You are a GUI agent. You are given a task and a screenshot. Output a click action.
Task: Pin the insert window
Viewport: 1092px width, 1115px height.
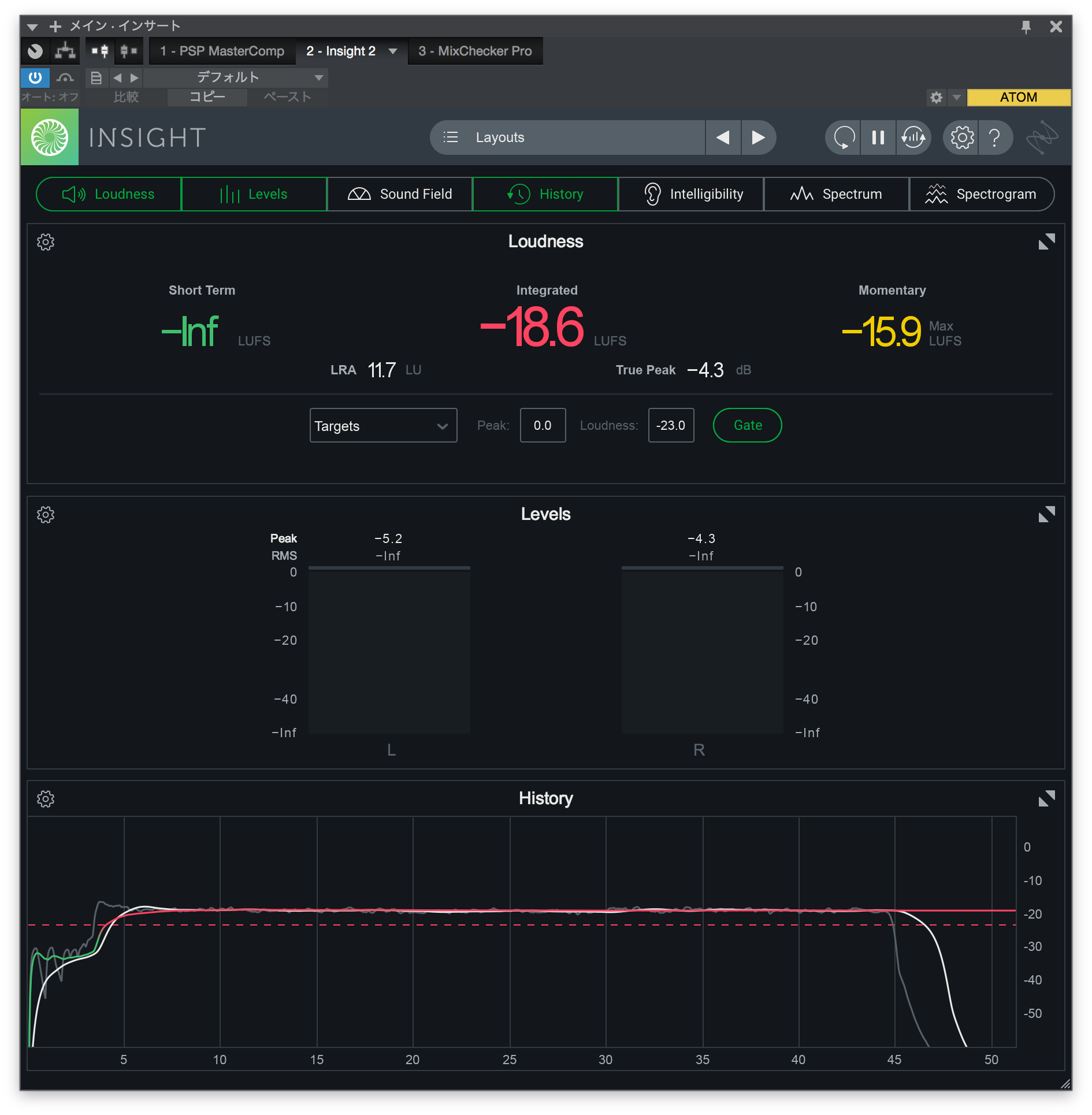point(1026,27)
